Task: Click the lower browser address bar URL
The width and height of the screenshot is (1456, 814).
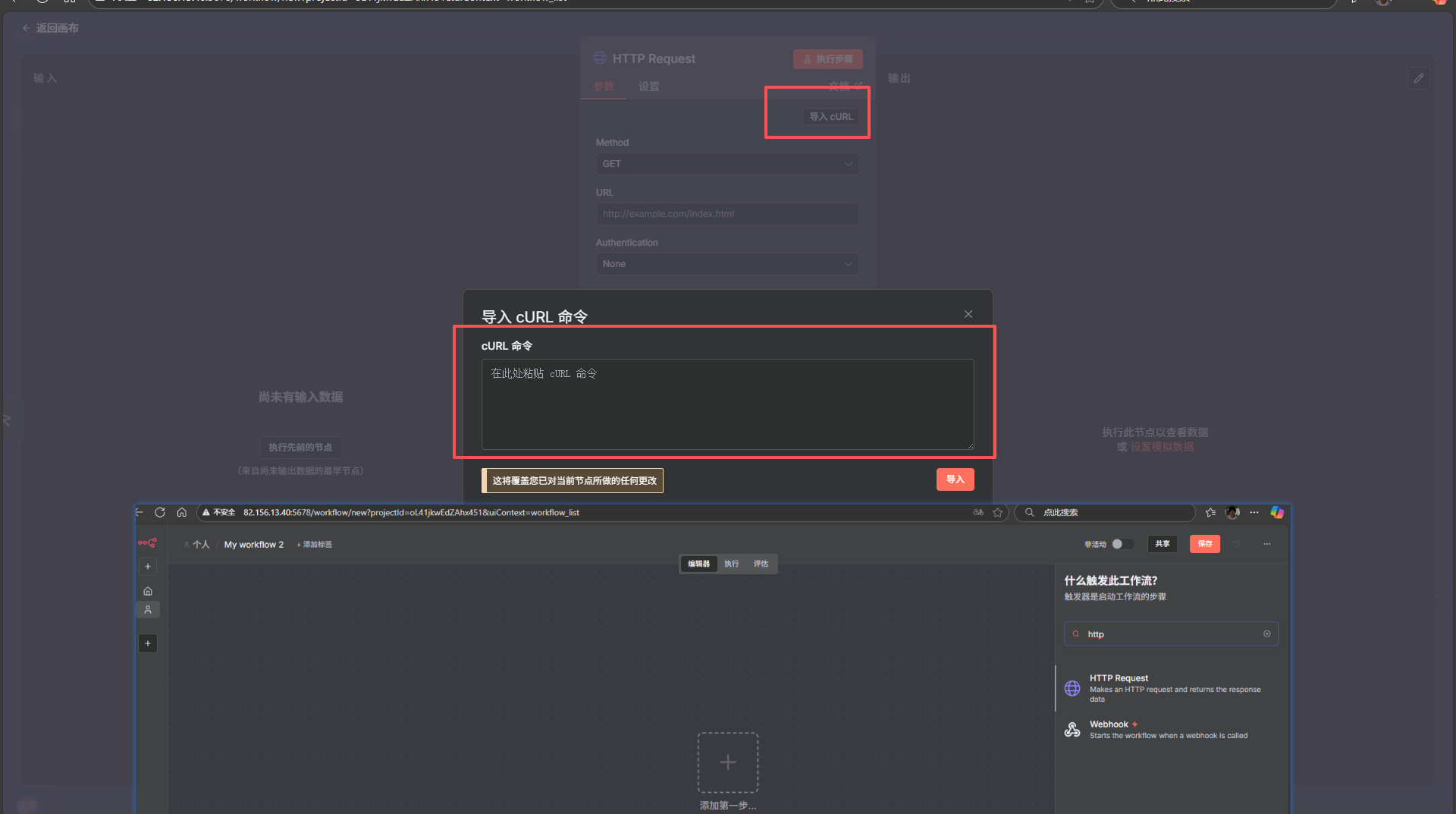Action: [411, 513]
